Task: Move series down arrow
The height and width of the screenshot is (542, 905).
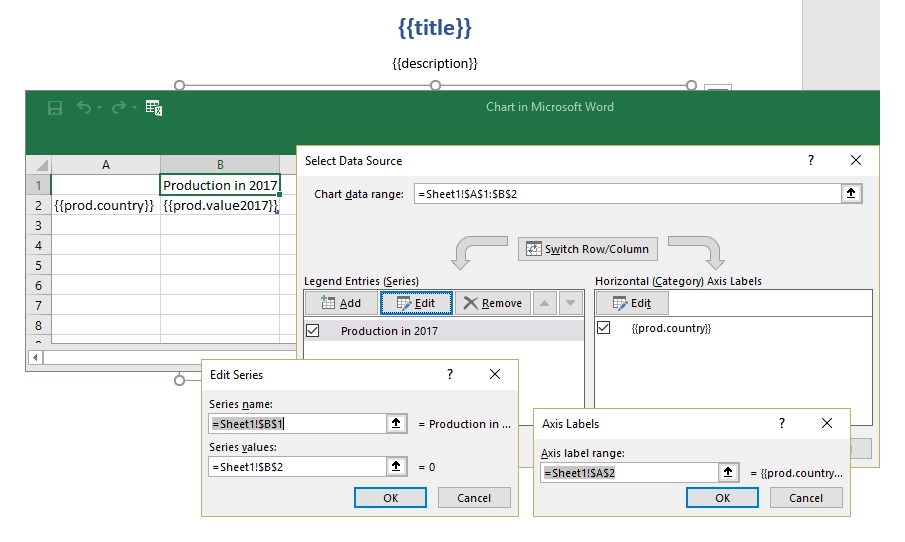Action: tap(570, 303)
